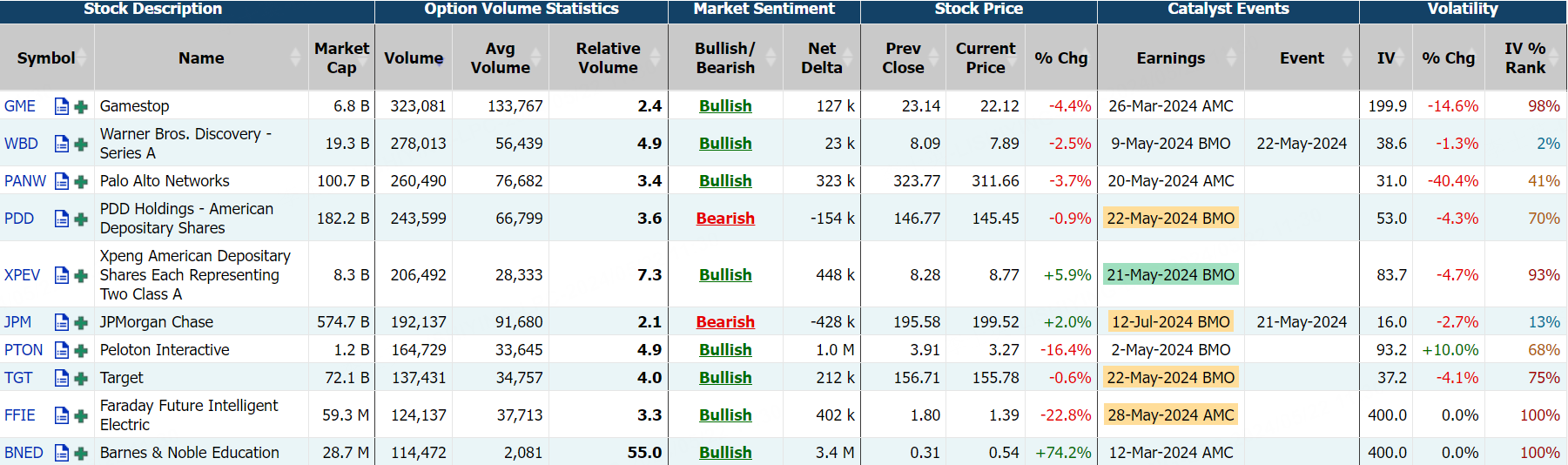1568x465 pixels.
Task: Open the Bullish link for Gamestop
Action: coord(725,106)
